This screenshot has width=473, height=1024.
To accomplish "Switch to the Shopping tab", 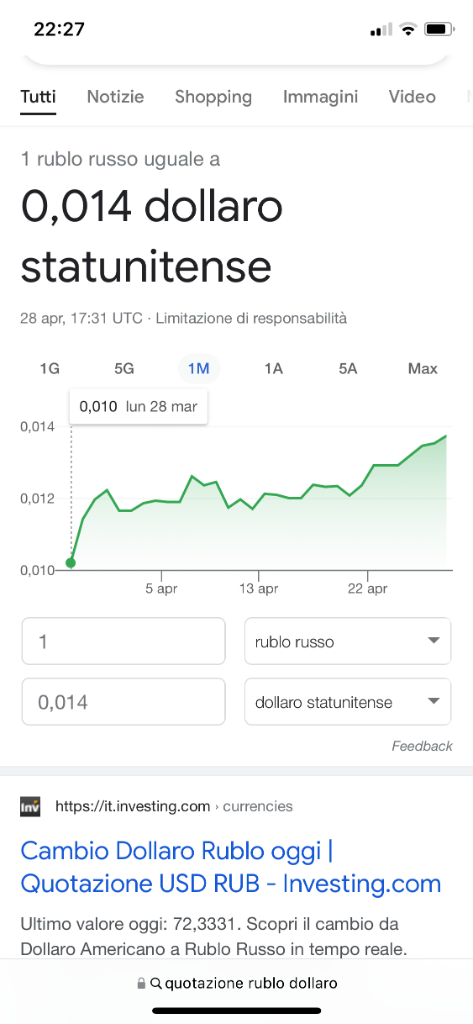I will [x=213, y=97].
